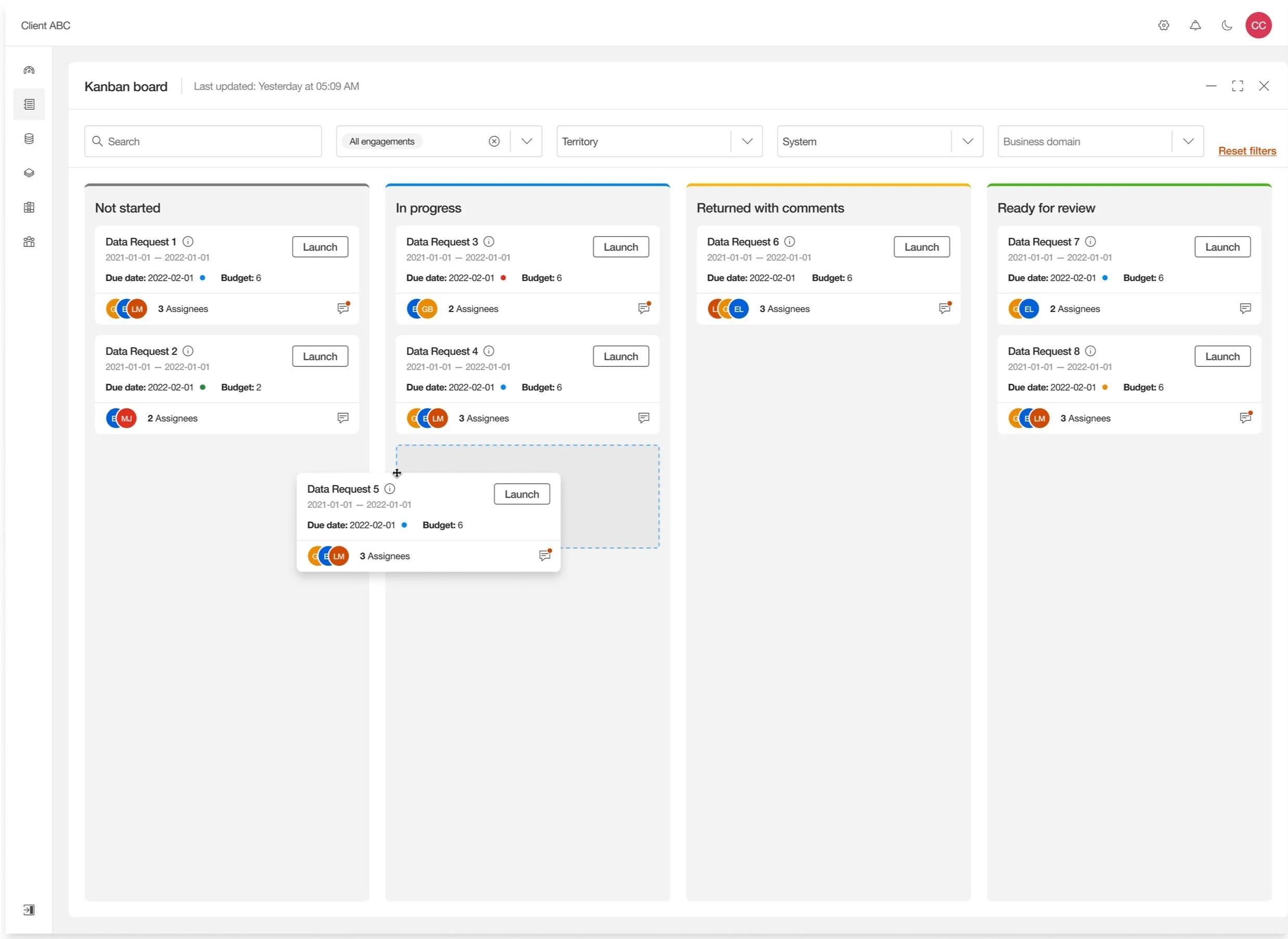Expand the Territory dropdown
This screenshot has width=1288, height=939.
pyautogui.click(x=747, y=142)
